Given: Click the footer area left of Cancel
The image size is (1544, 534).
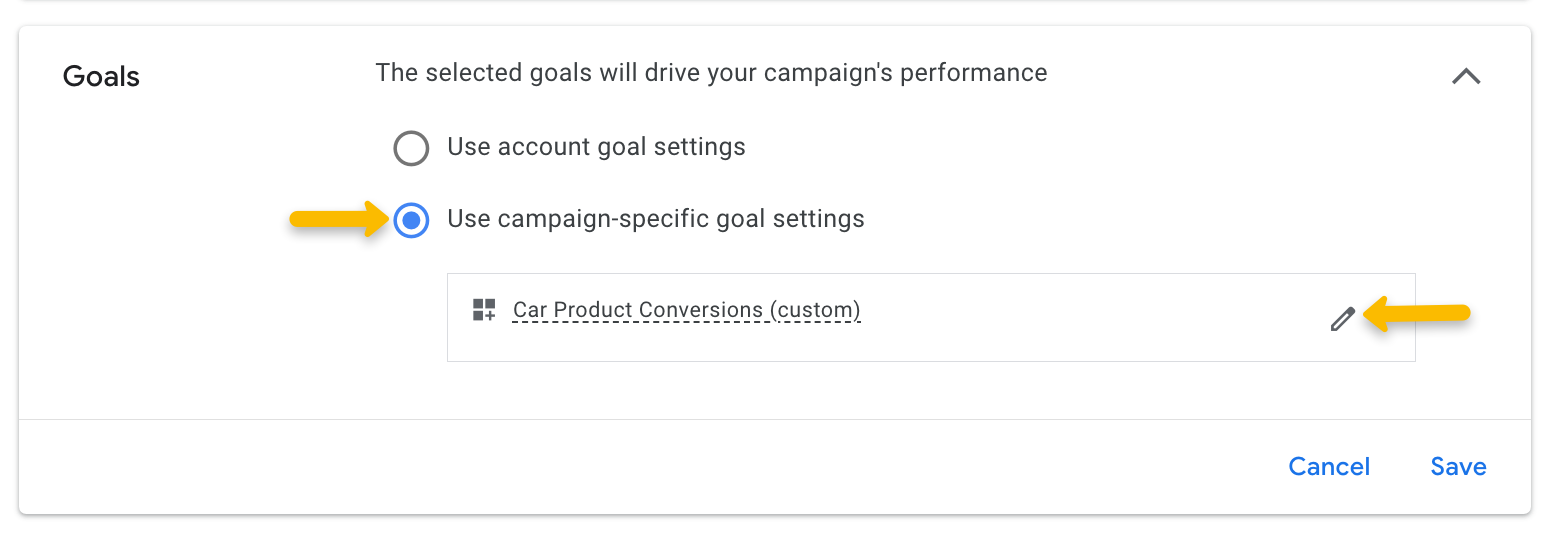Looking at the screenshot, I should click(700, 467).
